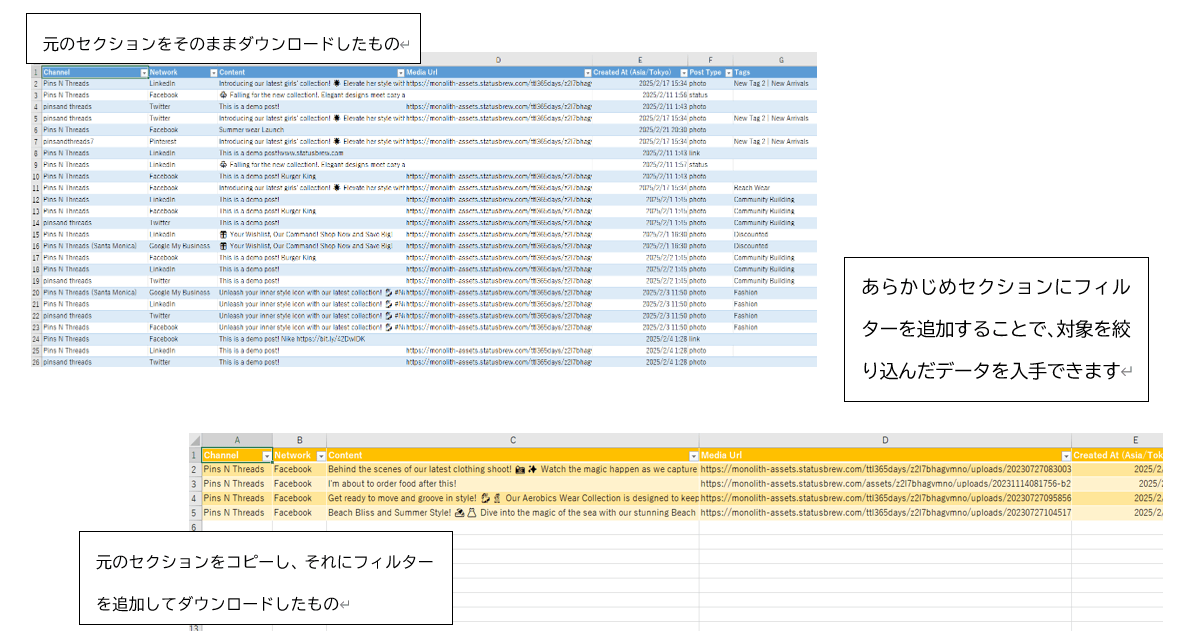The height and width of the screenshot is (631, 1193).
Task: Open the Media Url filter dropdown in blue table
Action: tap(587, 73)
